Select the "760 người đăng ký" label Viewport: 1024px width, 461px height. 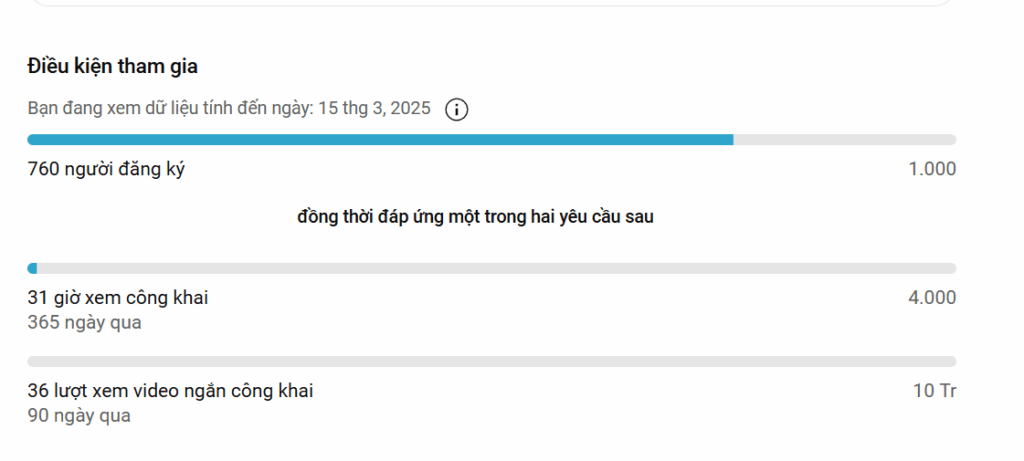(106, 169)
